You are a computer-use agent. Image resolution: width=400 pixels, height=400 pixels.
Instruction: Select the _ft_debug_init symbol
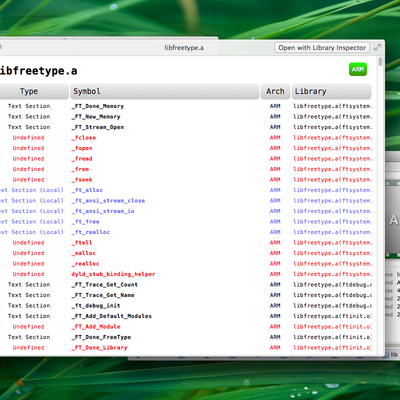click(x=96, y=306)
